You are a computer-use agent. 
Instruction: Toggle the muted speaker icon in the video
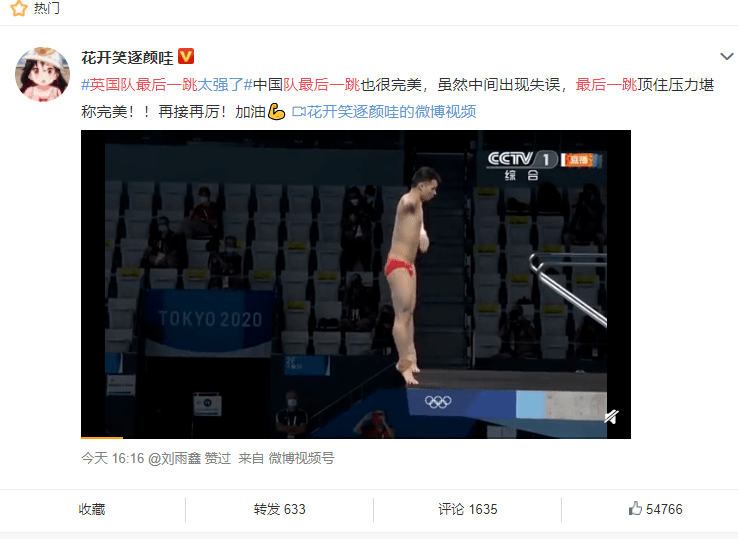[611, 417]
